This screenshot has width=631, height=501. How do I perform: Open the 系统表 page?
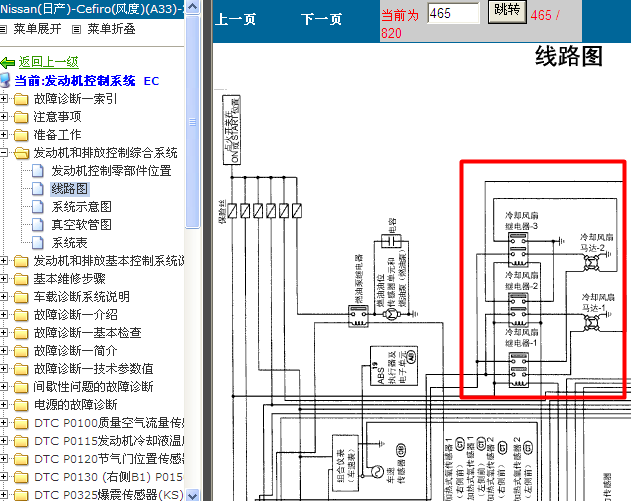(x=69, y=243)
